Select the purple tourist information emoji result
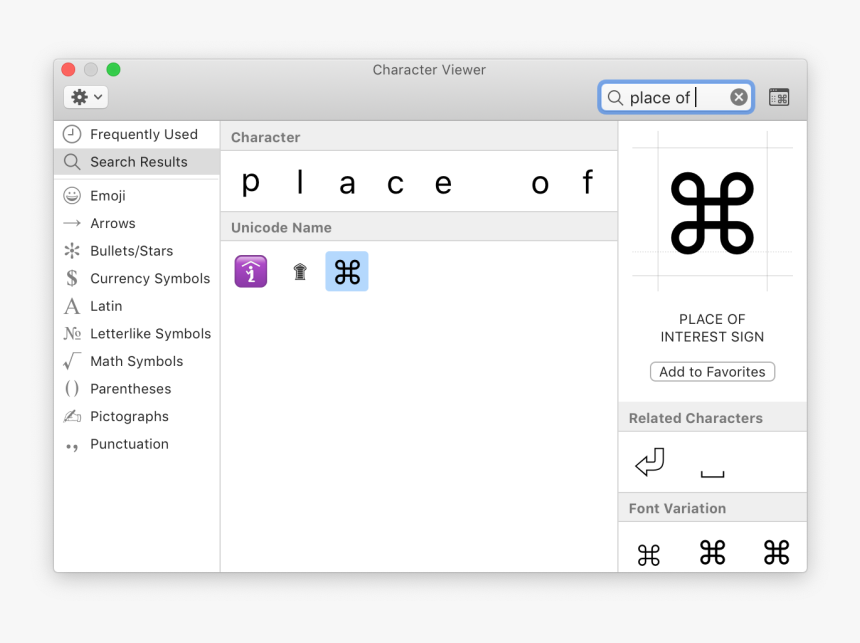 [250, 271]
